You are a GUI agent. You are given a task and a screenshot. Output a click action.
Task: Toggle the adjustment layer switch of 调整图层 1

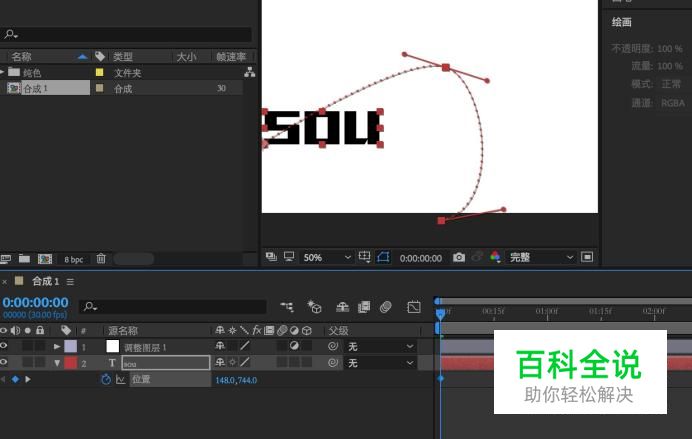[294, 346]
